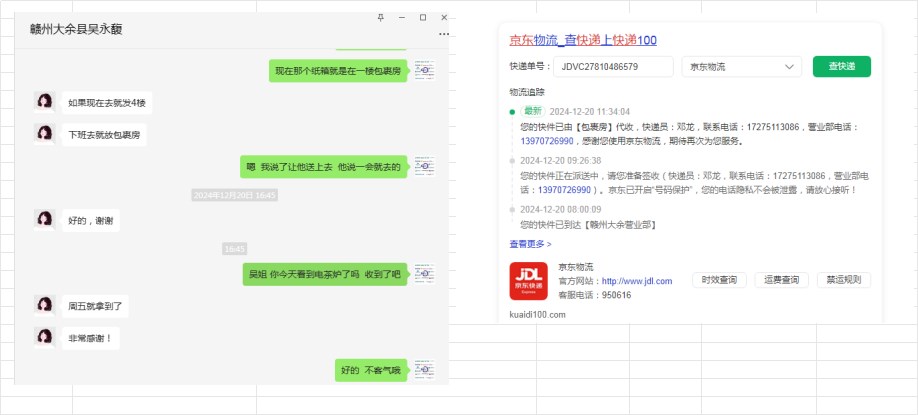Click the message "下班去就放包裹房"
The height and width of the screenshot is (415, 918).
pos(104,135)
